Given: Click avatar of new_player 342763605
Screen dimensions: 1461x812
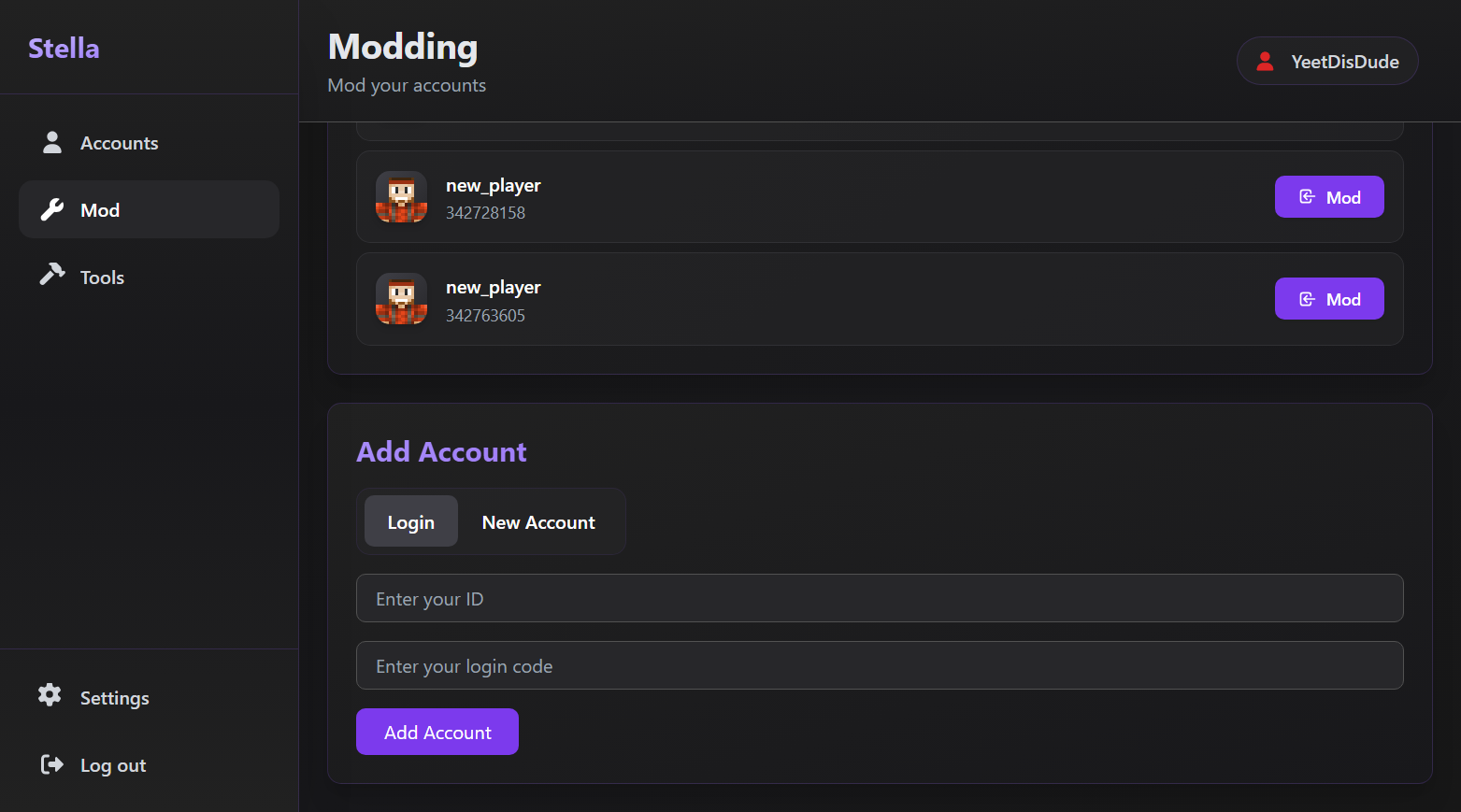Looking at the screenshot, I should 401,299.
